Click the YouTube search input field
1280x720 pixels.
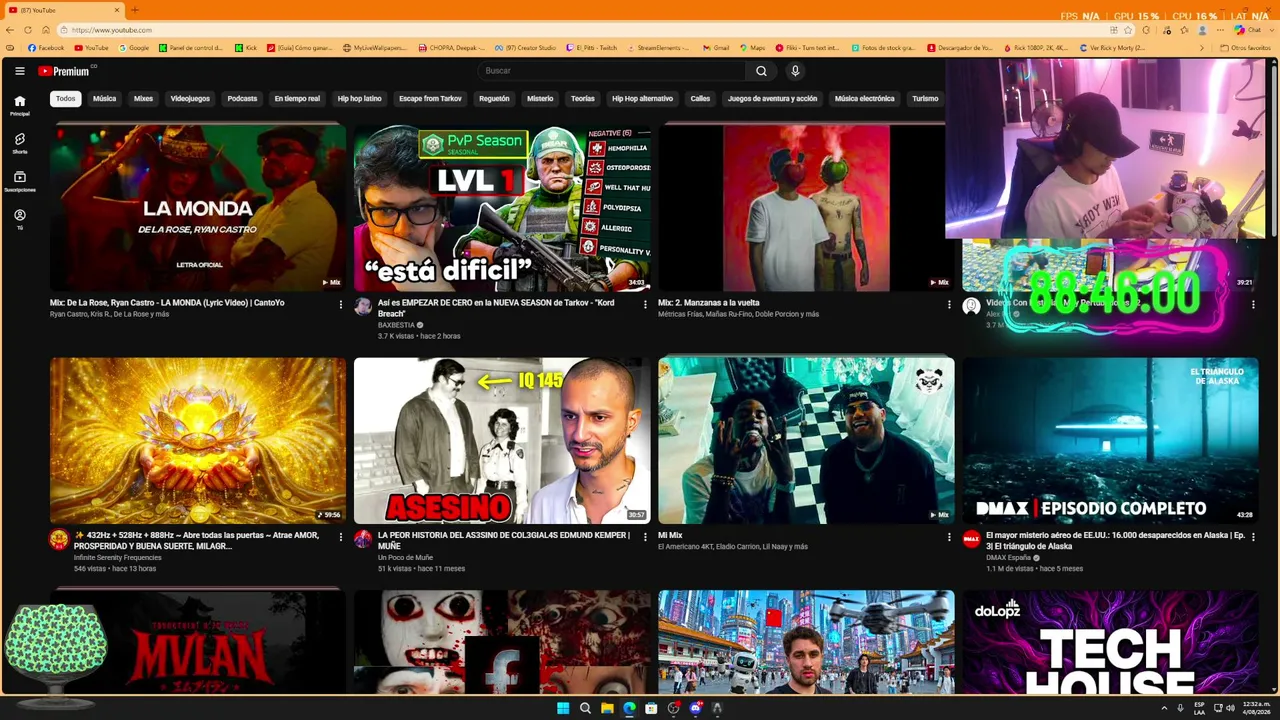(611, 71)
